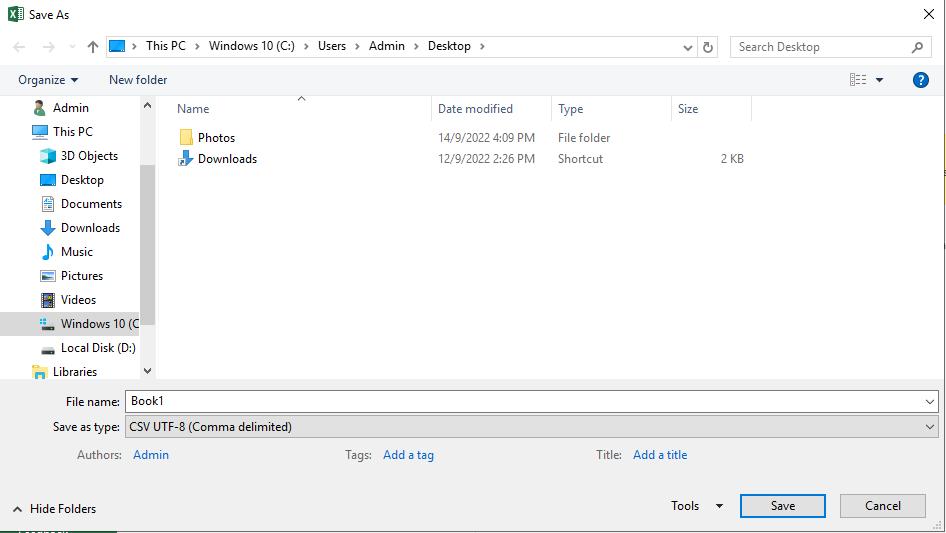Click the Admin author link

tap(151, 455)
